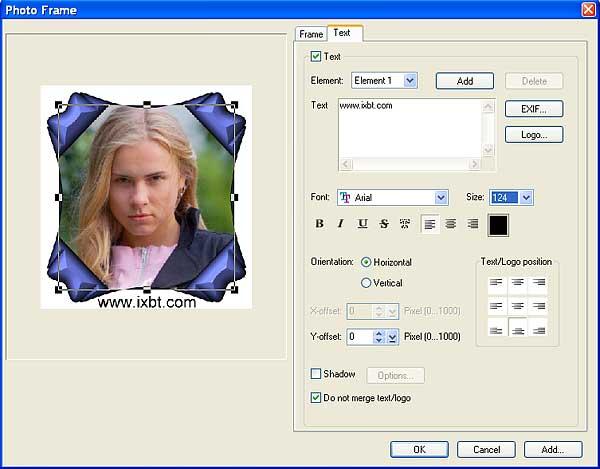This screenshot has height=469, width=600.
Task: Set text position to bottom-left
Action: click(497, 328)
